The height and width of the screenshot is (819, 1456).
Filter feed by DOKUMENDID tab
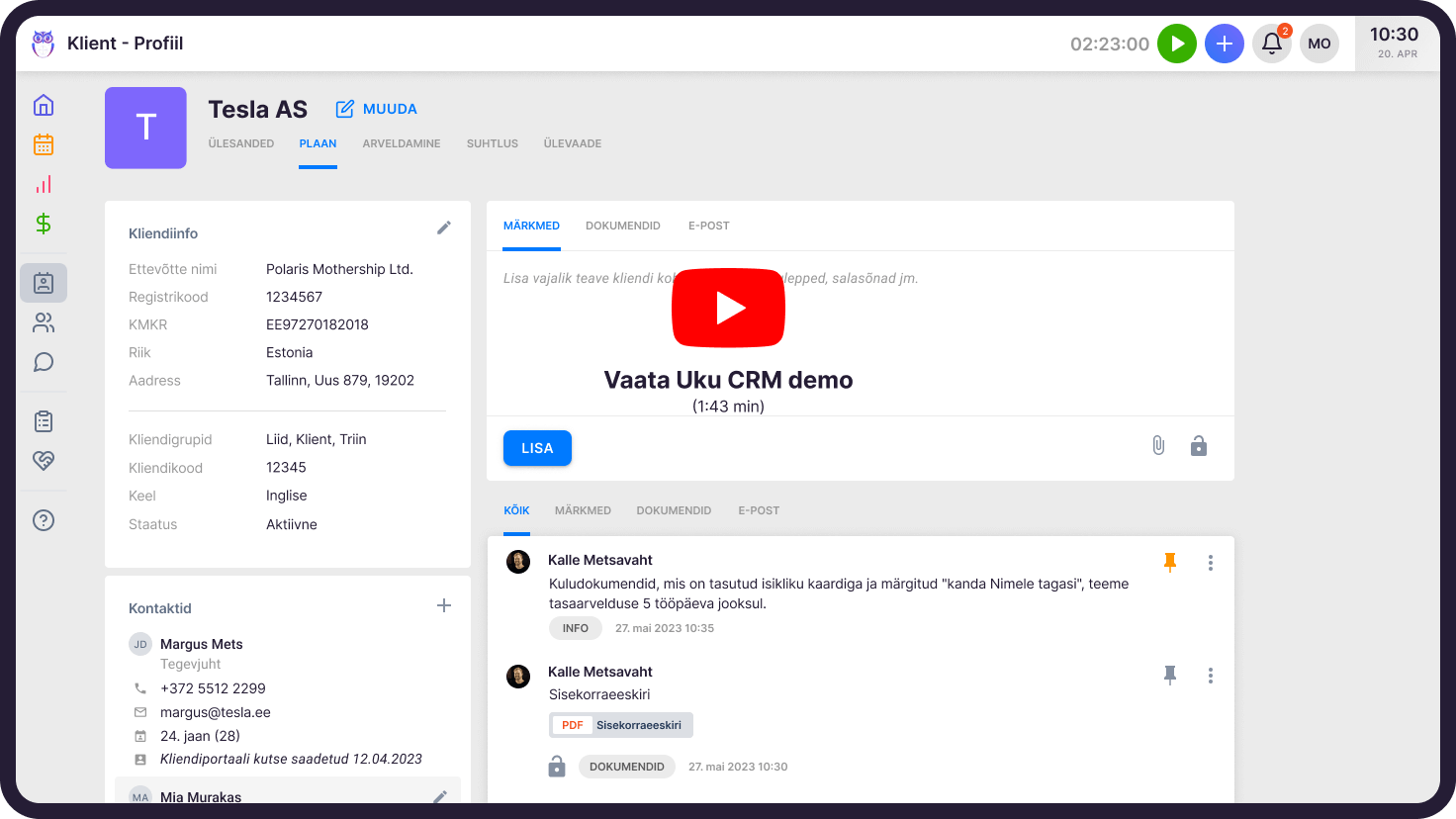(x=675, y=510)
